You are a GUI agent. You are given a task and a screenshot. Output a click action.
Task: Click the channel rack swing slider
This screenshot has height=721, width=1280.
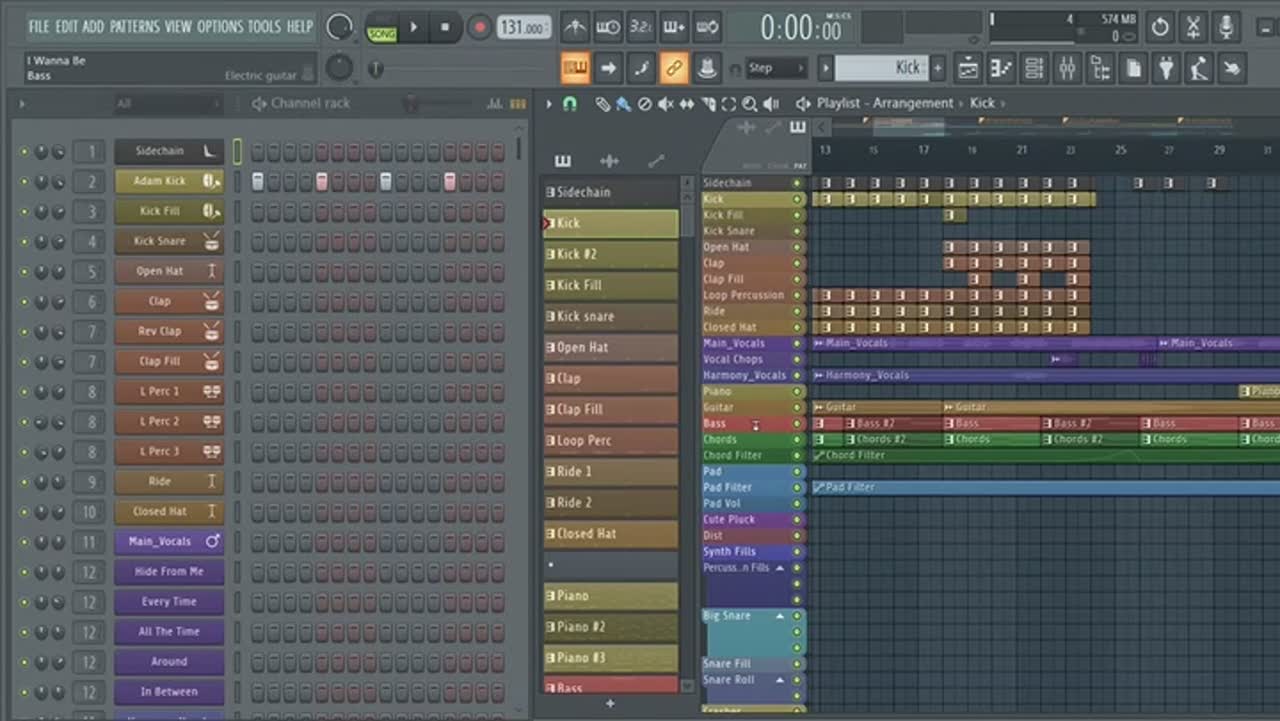pyautogui.click(x=411, y=104)
